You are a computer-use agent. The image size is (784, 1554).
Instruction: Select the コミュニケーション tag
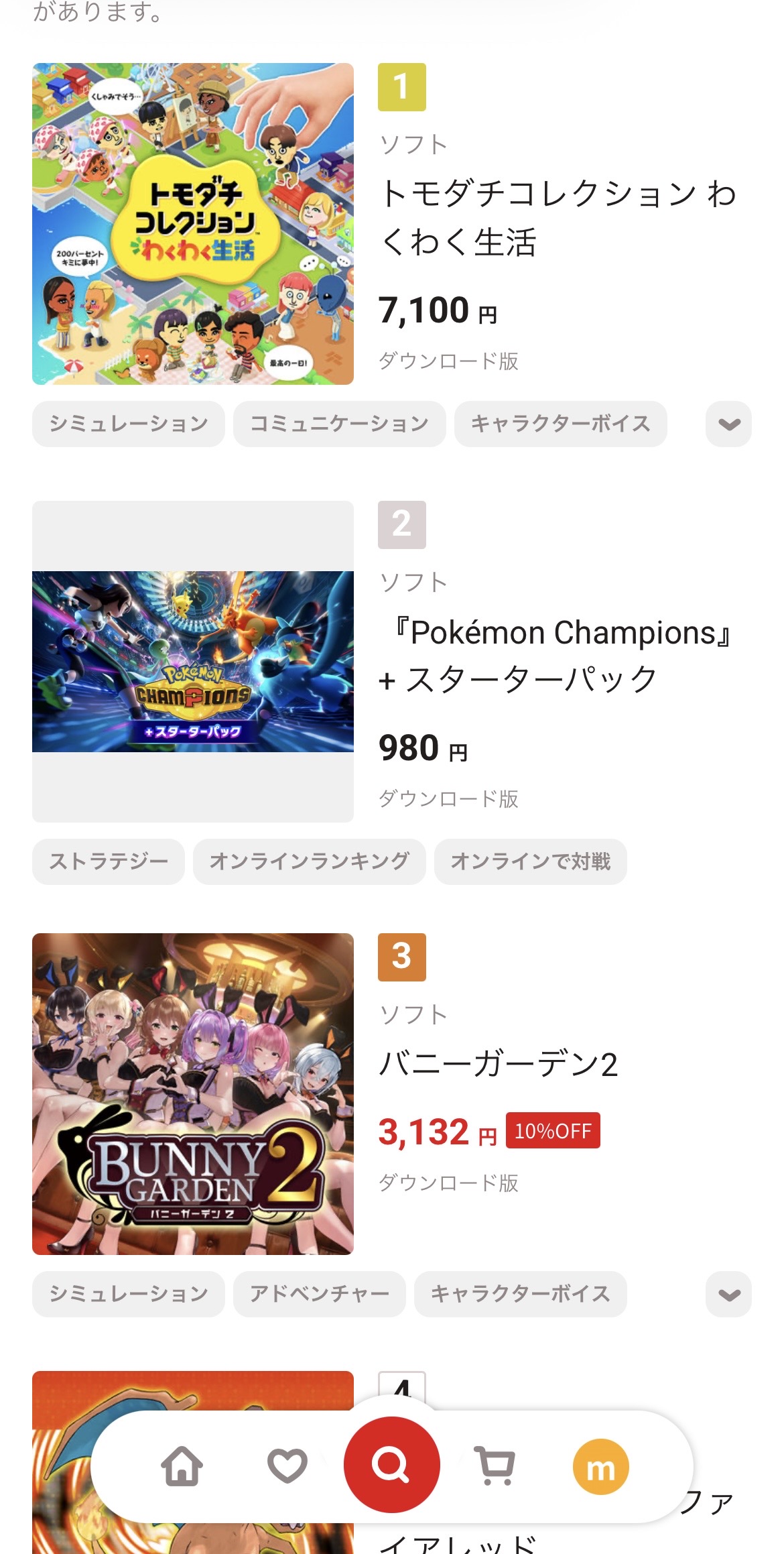coord(339,424)
